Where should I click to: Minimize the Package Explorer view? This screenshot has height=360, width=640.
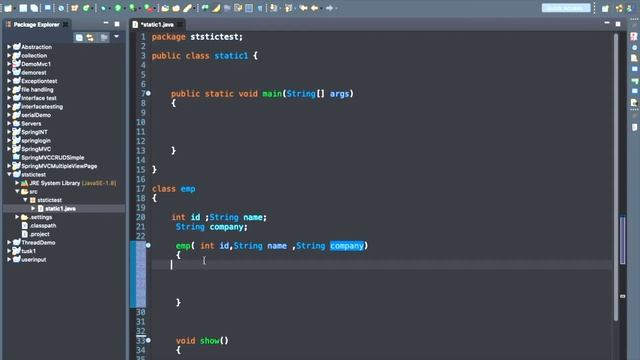(x=106, y=24)
